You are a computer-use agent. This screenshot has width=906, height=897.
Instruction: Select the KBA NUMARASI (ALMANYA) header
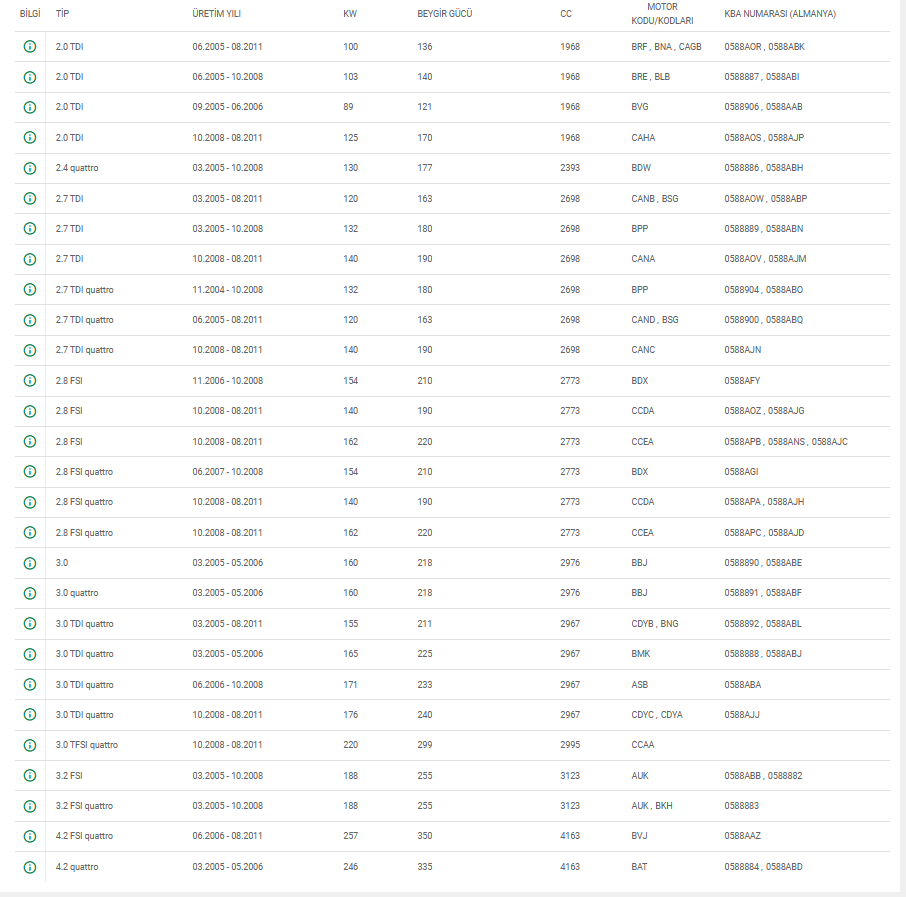(780, 14)
